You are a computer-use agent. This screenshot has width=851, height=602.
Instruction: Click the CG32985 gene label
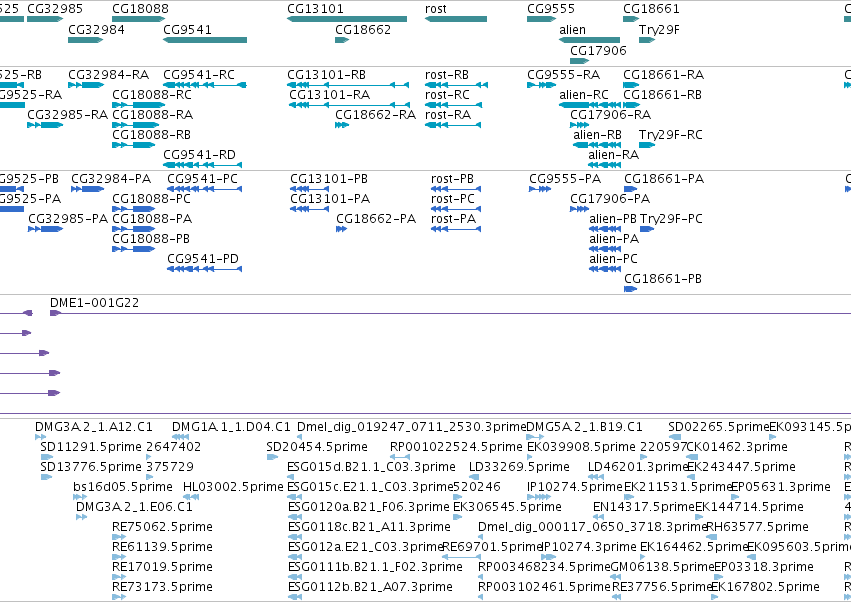coord(55,9)
